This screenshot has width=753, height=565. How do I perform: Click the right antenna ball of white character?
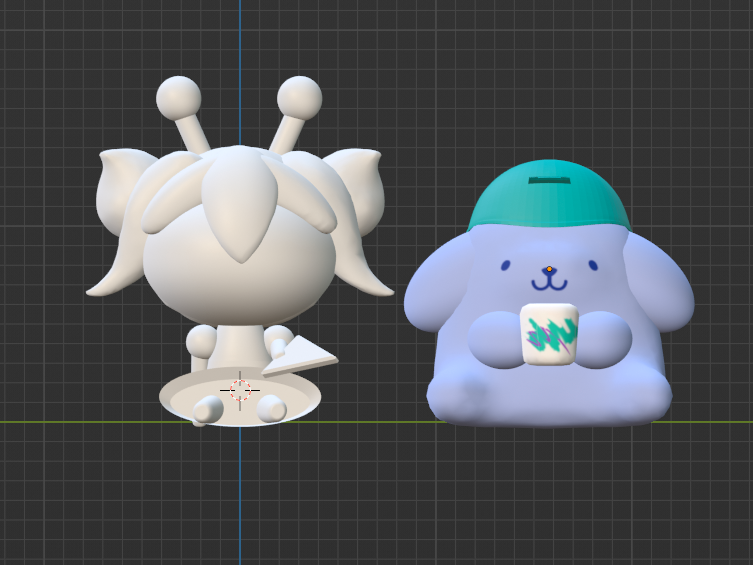click(300, 98)
